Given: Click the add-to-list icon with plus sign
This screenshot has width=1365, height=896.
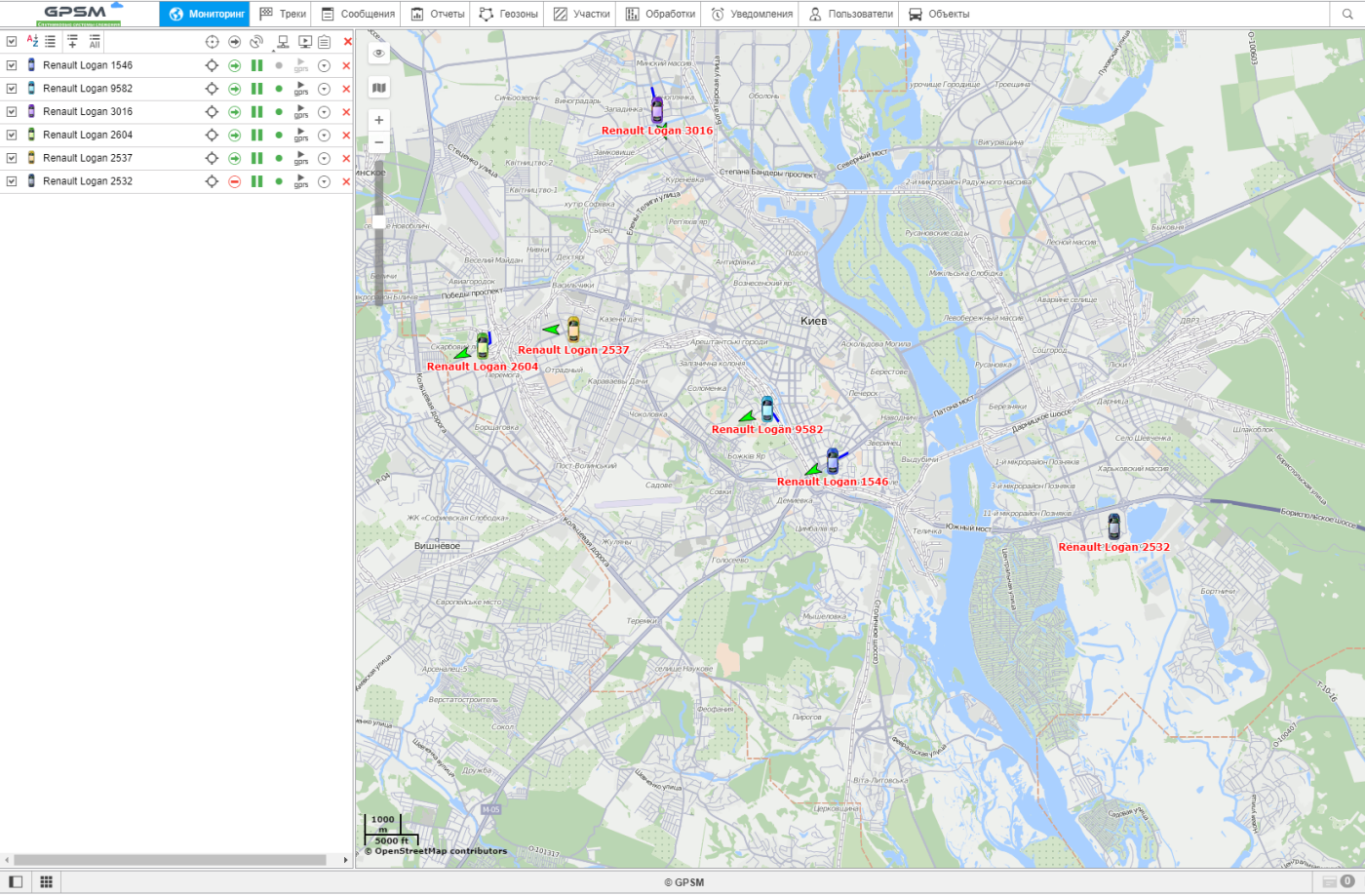Looking at the screenshot, I should [72, 41].
